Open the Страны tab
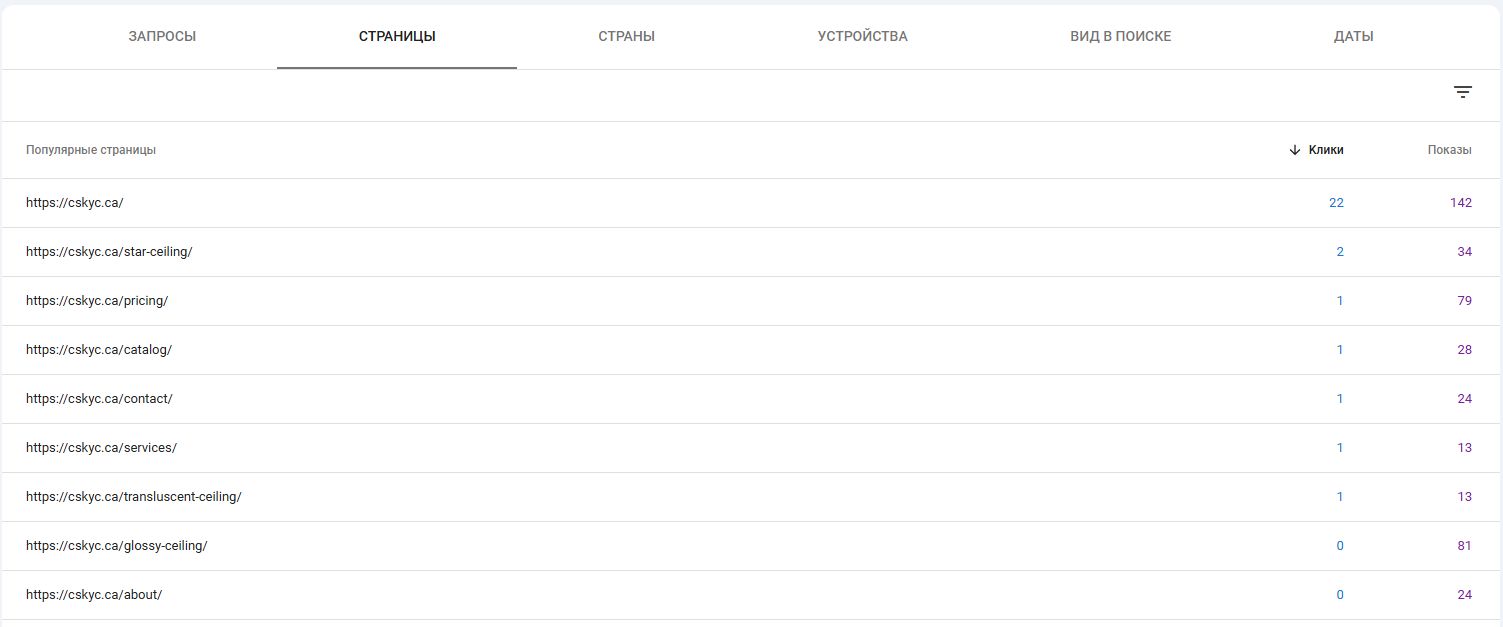Image resolution: width=1503 pixels, height=627 pixels. click(627, 37)
